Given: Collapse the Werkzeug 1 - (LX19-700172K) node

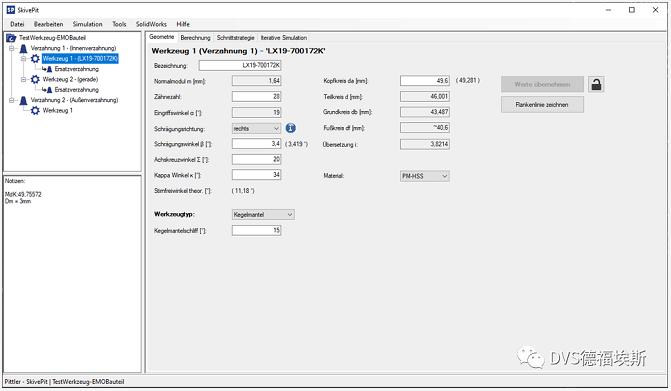Looking at the screenshot, I should coord(24,59).
